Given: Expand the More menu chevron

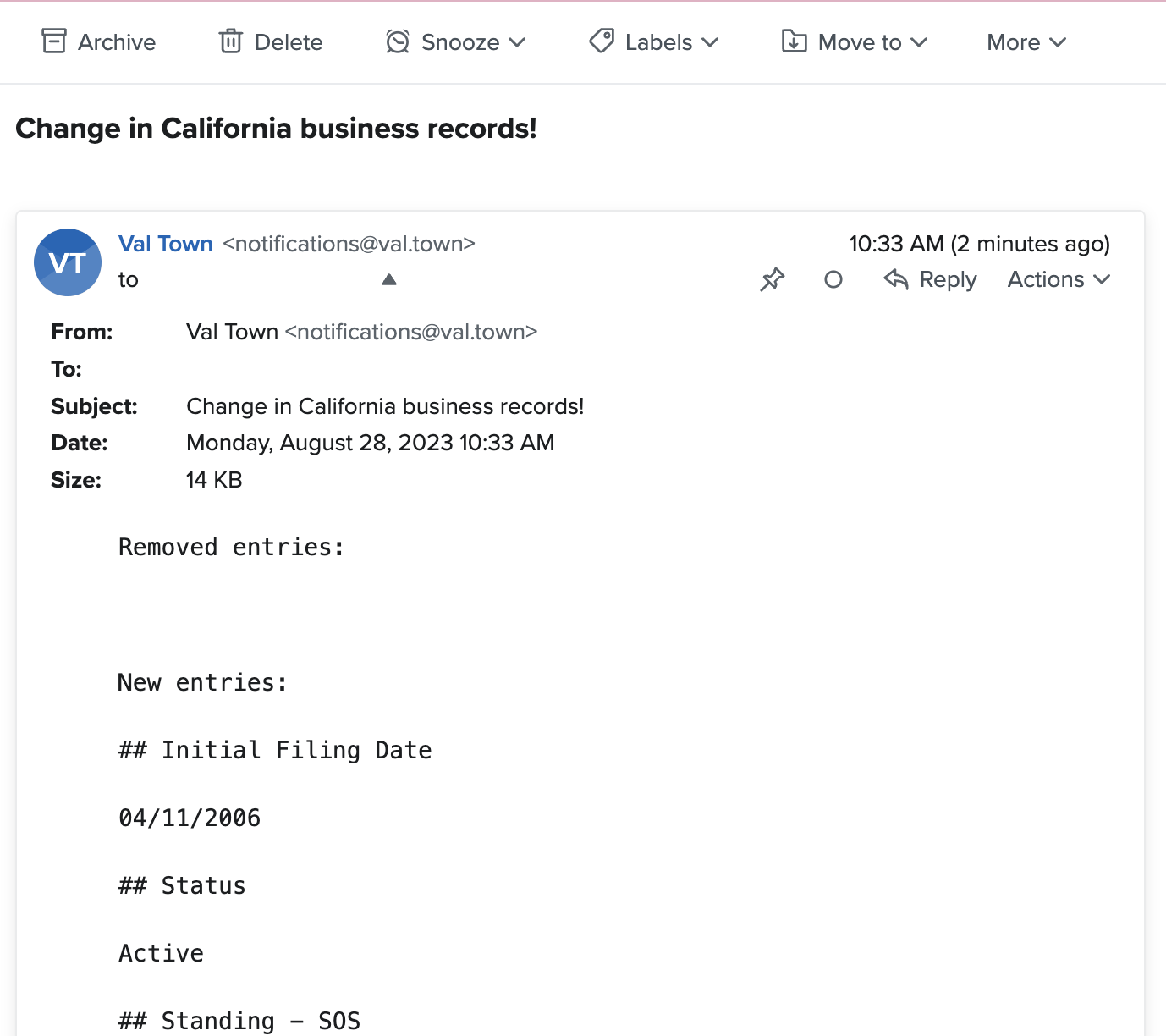Looking at the screenshot, I should tap(1058, 42).
